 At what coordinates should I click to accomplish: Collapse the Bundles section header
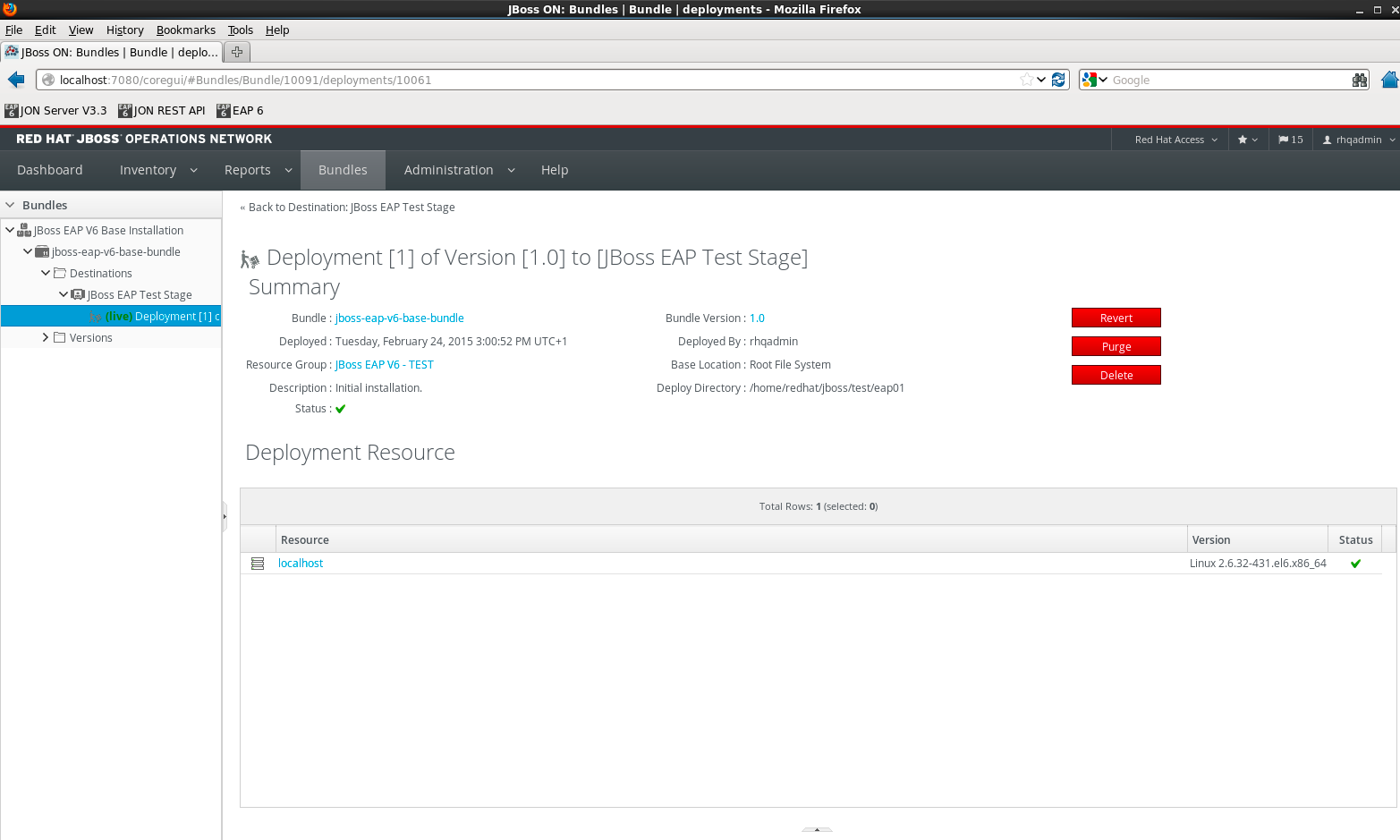pyautogui.click(x=11, y=205)
